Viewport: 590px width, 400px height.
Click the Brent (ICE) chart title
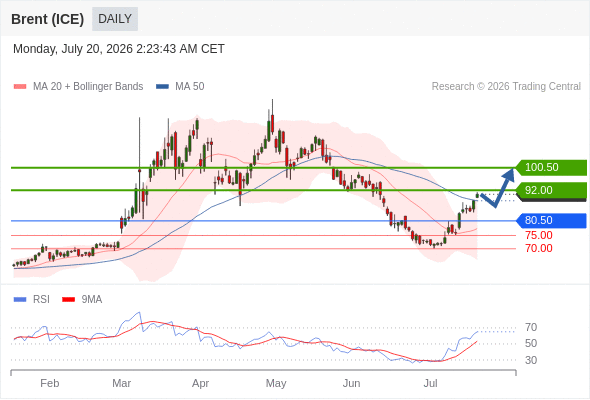click(47, 19)
